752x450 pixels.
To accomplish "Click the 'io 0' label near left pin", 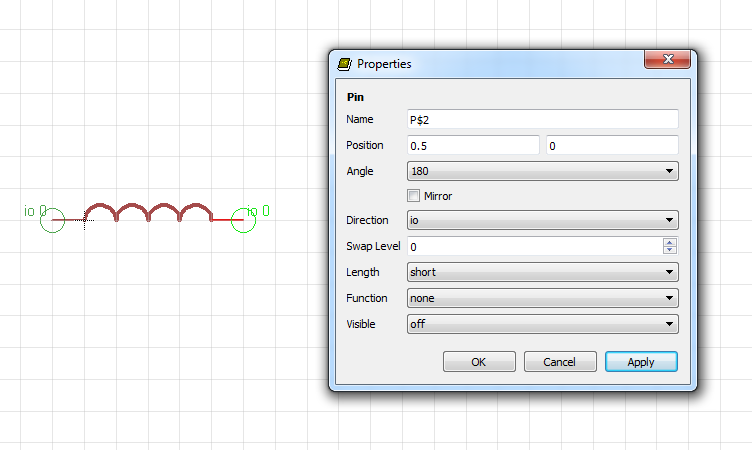I will (x=35, y=211).
